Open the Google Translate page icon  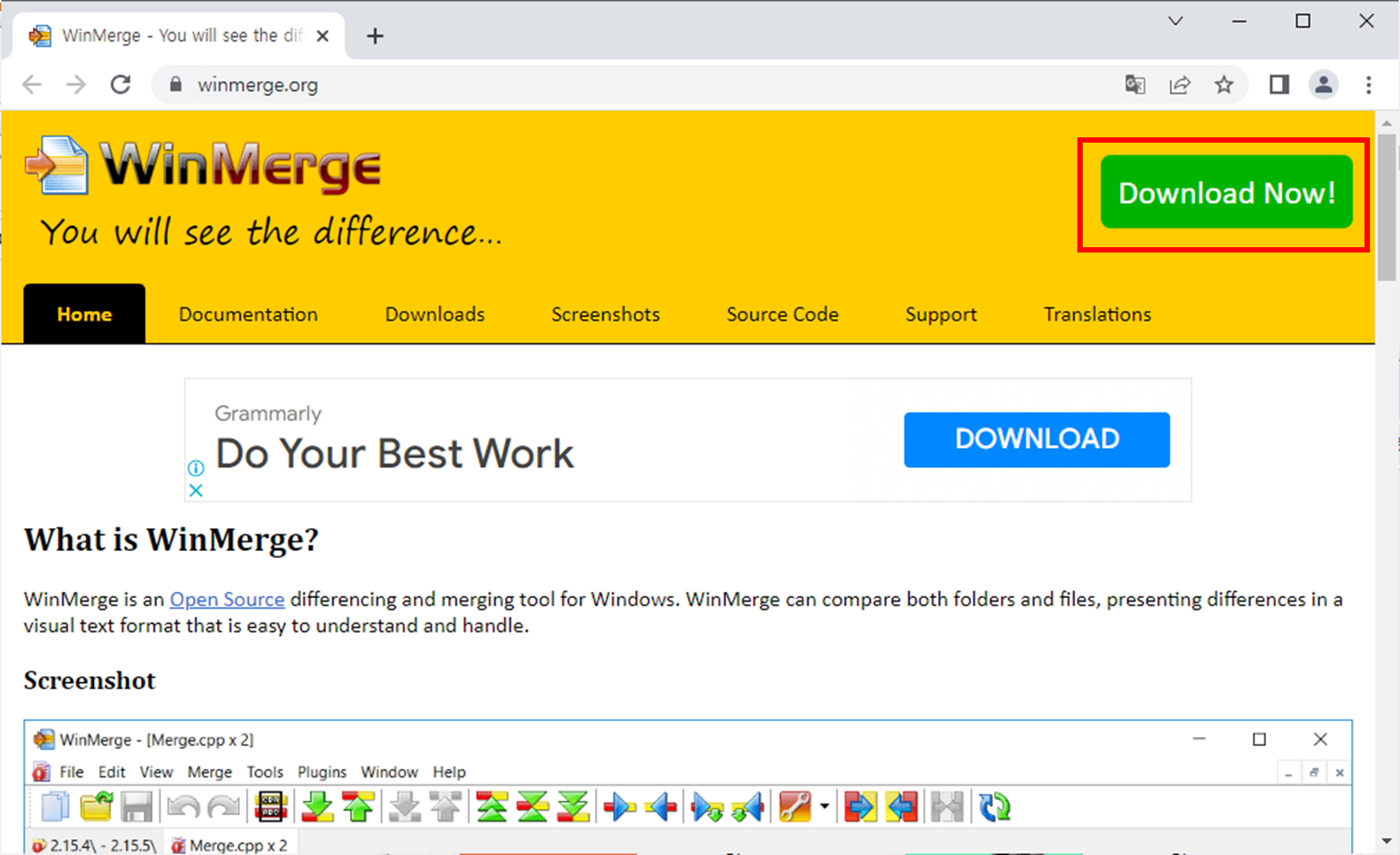[x=1135, y=84]
